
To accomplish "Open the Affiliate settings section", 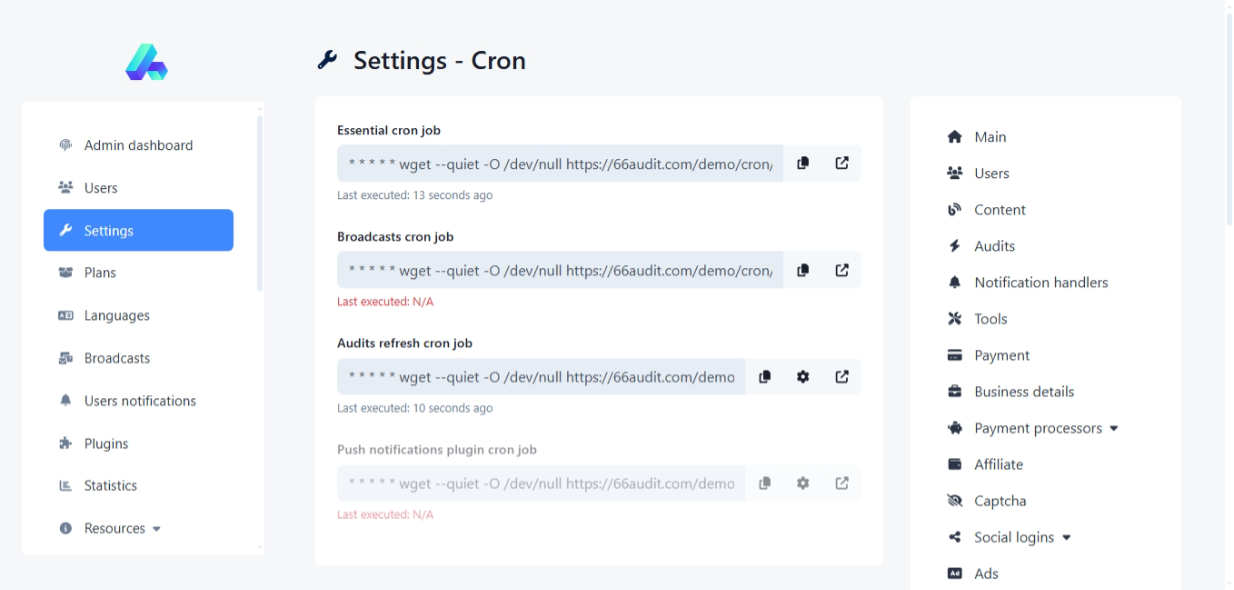I will 998,464.
